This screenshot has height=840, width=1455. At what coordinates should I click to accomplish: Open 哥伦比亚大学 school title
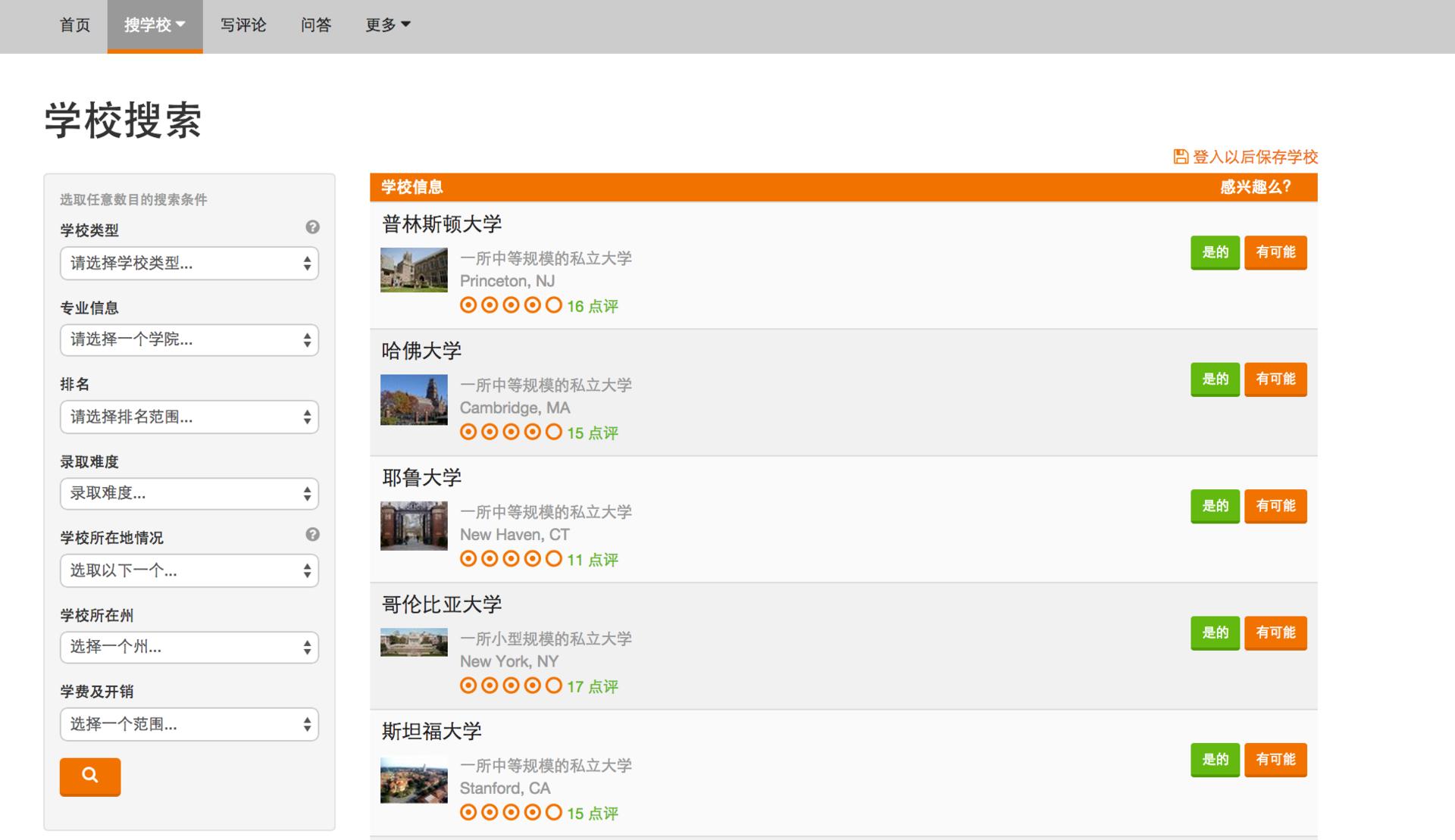point(442,604)
